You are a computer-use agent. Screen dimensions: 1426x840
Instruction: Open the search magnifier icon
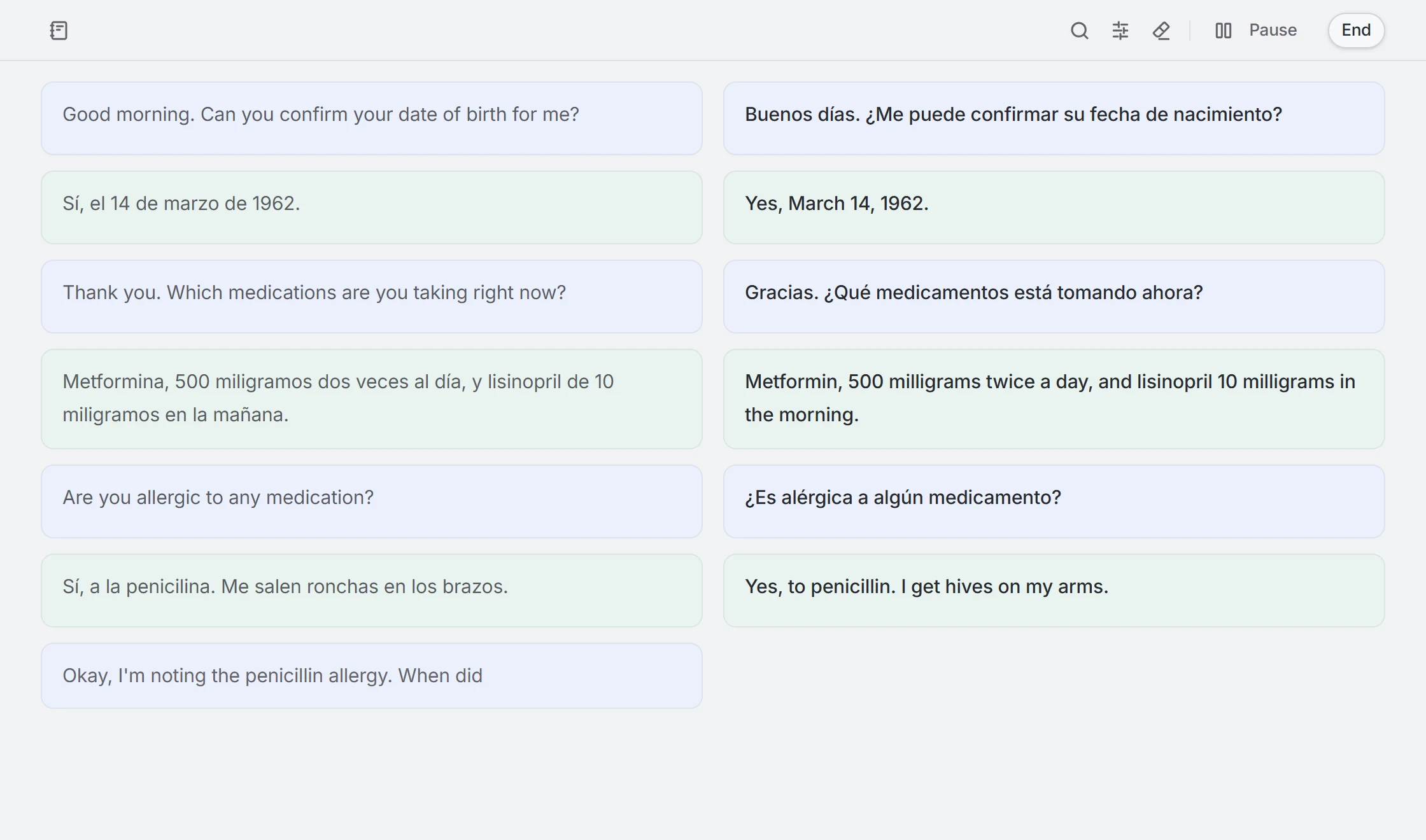1079,31
